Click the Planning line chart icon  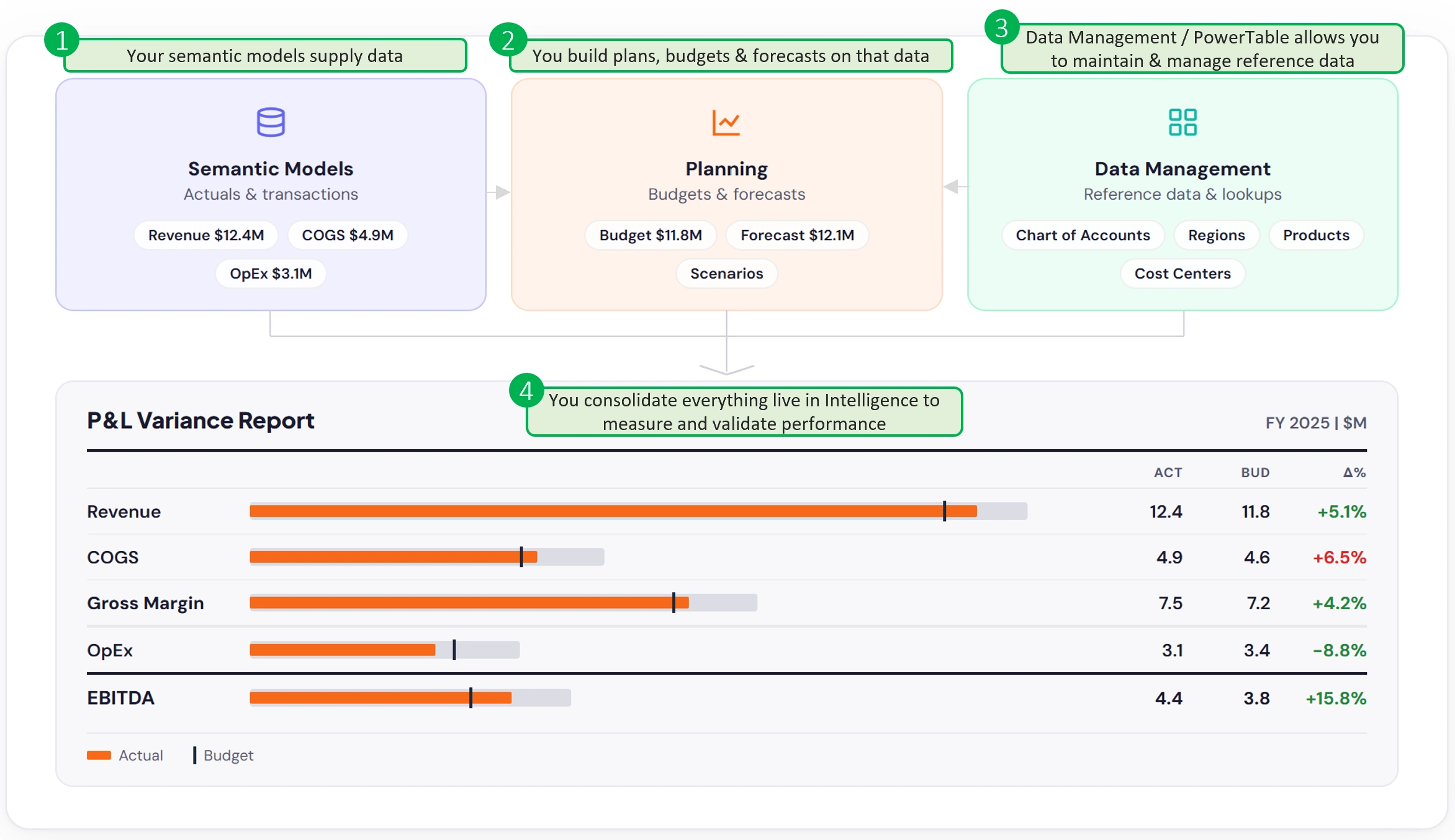(x=726, y=122)
